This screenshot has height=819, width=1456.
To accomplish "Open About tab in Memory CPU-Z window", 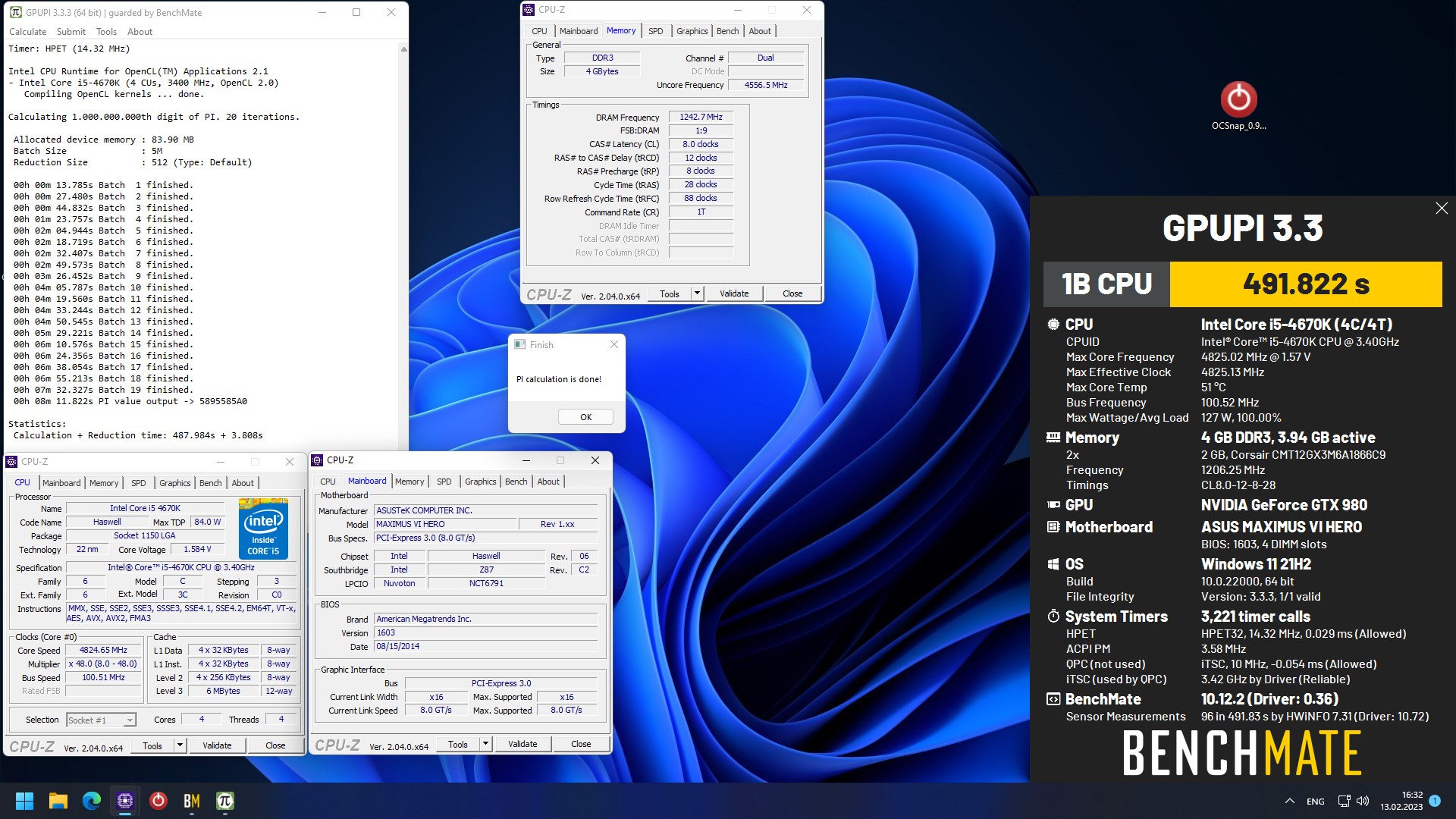I will (x=760, y=31).
